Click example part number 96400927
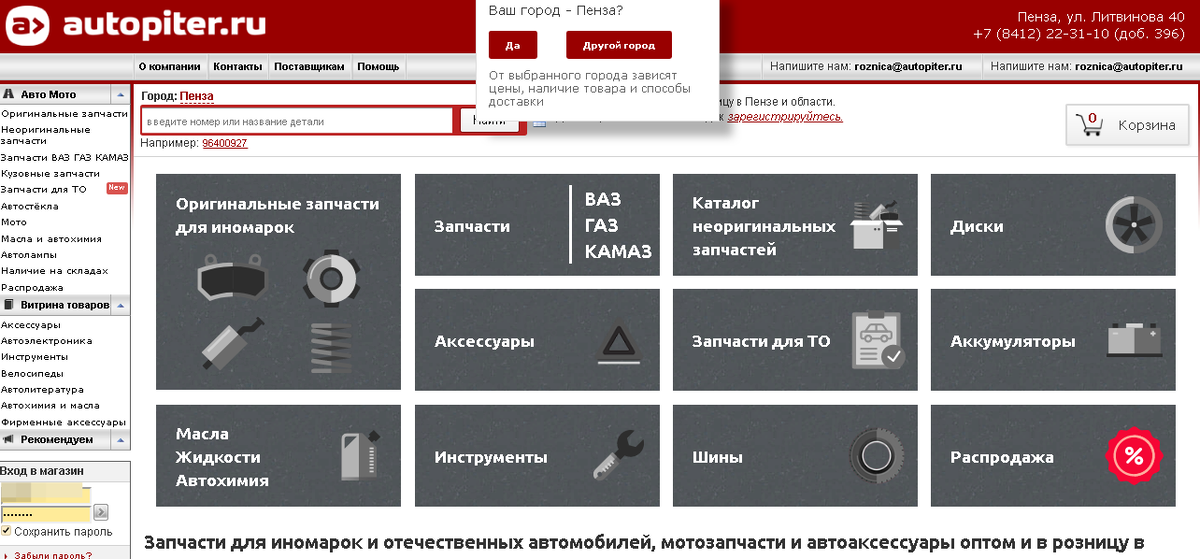Viewport: 1200px width, 559px height. click(x=225, y=143)
